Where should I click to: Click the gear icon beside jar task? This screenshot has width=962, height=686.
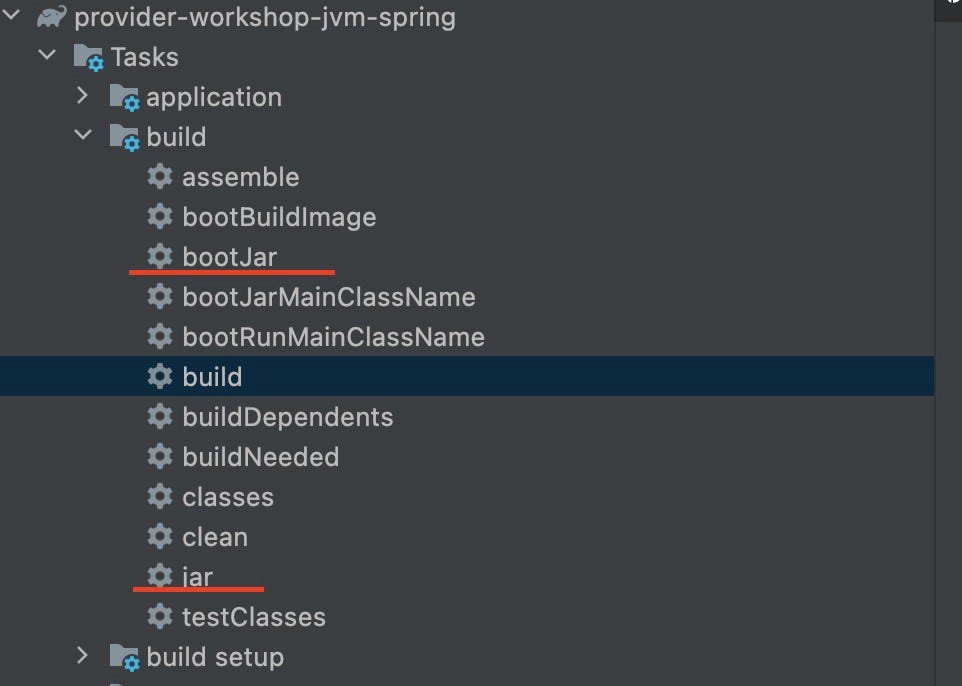click(x=160, y=577)
